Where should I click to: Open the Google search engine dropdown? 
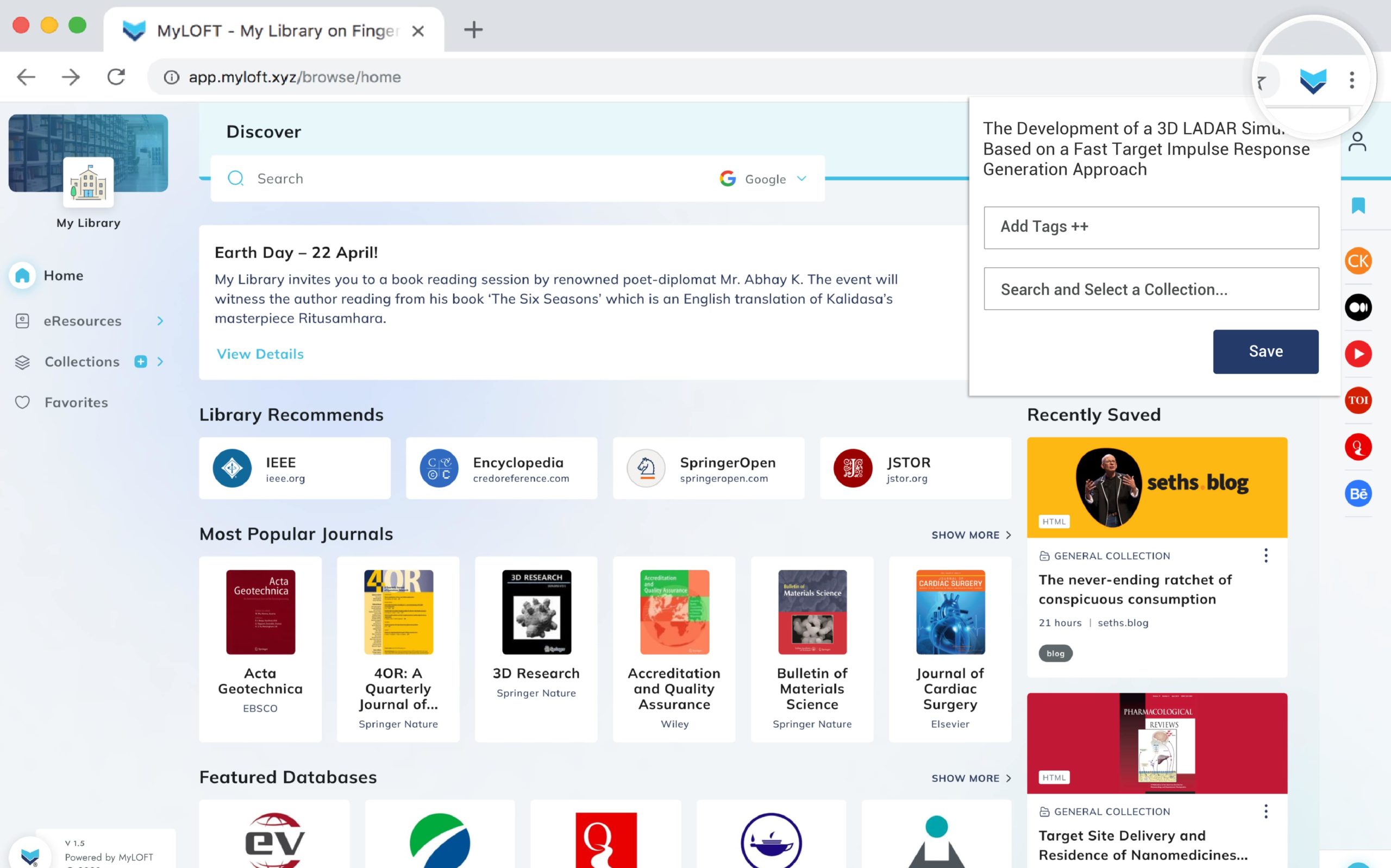pyautogui.click(x=763, y=179)
